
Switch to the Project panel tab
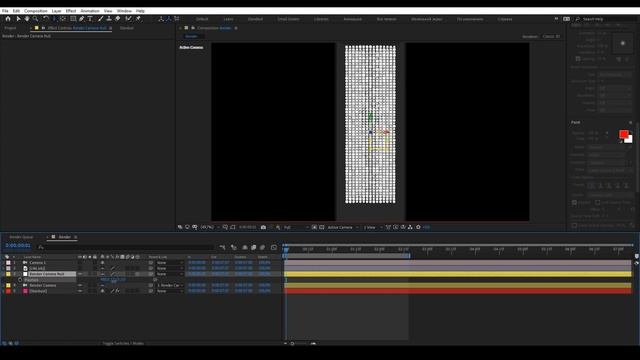click(10, 28)
